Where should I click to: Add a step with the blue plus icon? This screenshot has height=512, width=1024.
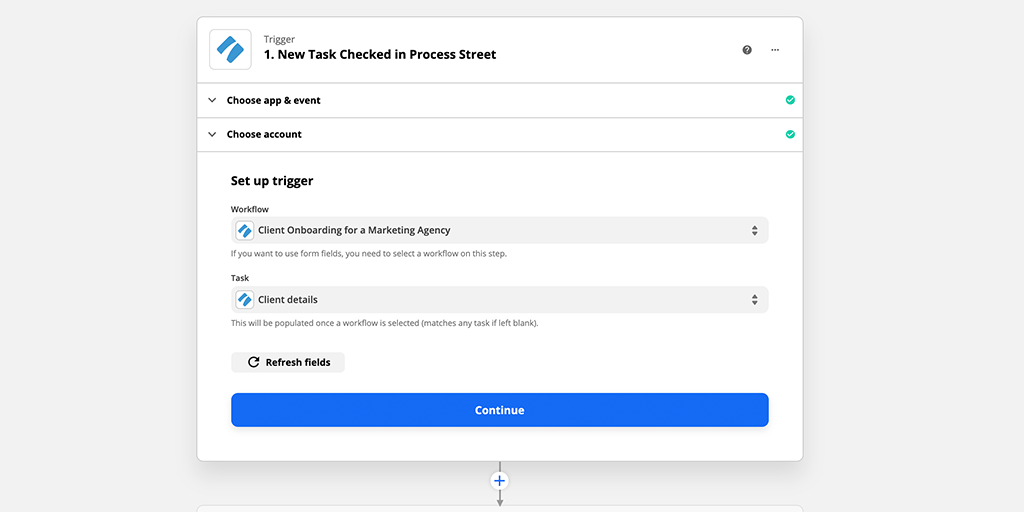point(500,481)
